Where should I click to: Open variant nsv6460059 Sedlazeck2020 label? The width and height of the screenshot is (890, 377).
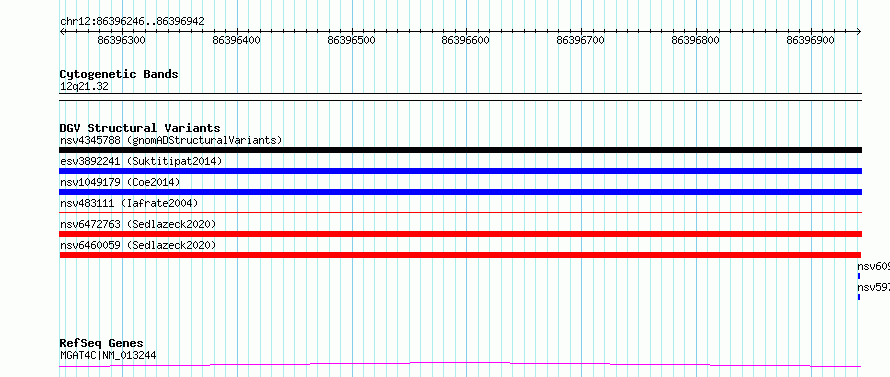click(138, 245)
